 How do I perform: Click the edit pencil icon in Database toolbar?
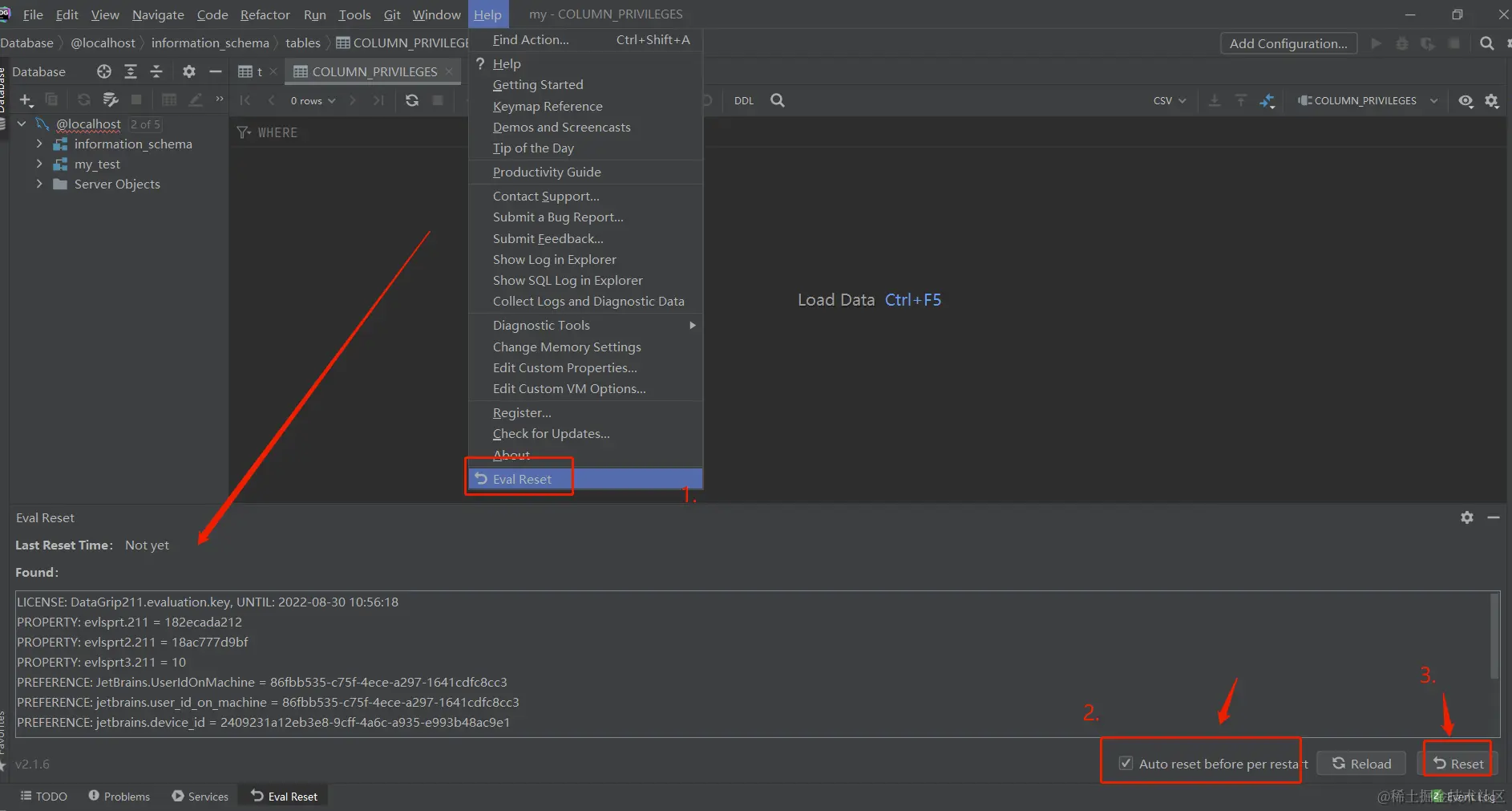pyautogui.click(x=195, y=99)
